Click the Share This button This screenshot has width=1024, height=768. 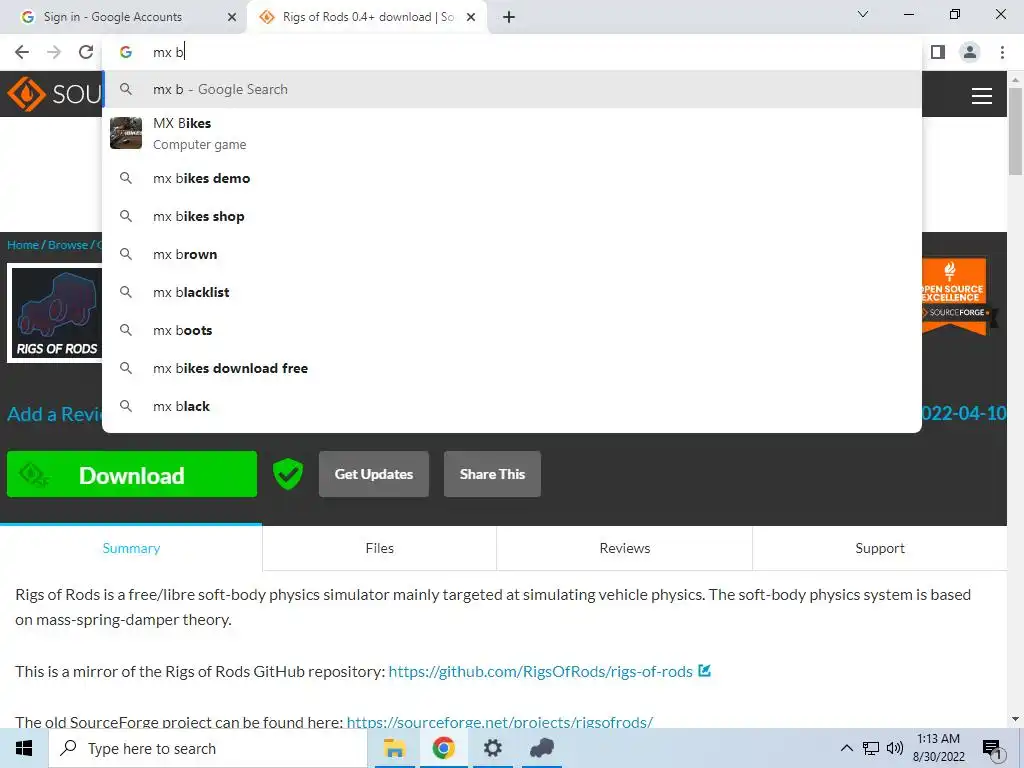492,474
